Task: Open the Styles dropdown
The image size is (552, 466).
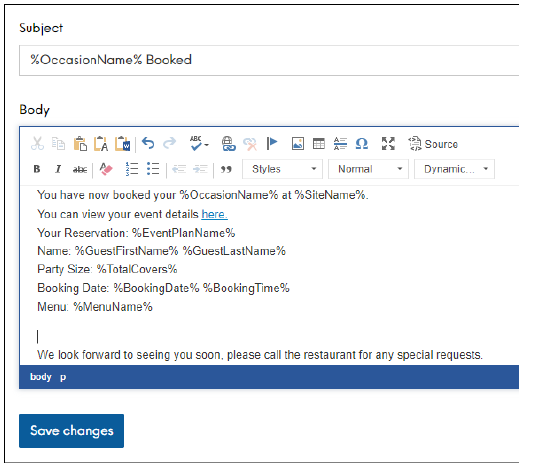Action: click(x=282, y=169)
